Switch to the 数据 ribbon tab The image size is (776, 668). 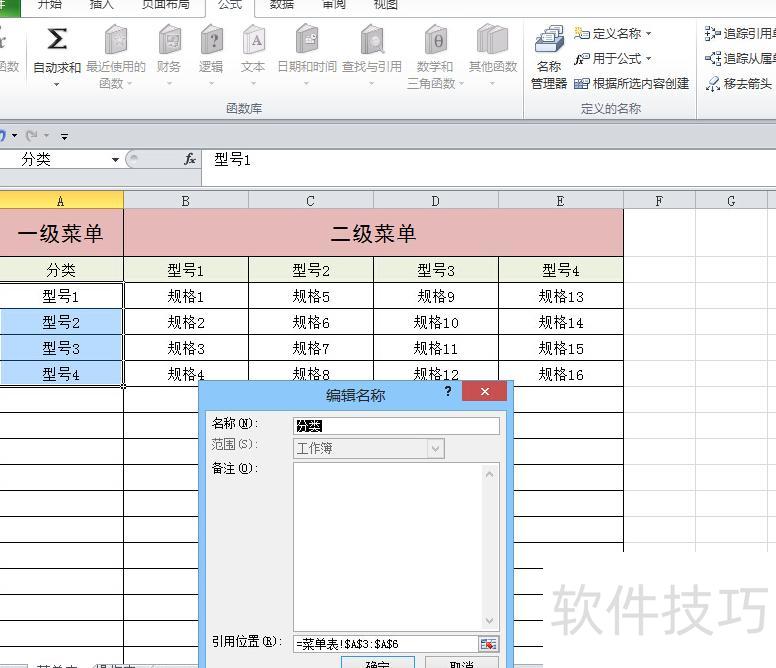point(282,5)
